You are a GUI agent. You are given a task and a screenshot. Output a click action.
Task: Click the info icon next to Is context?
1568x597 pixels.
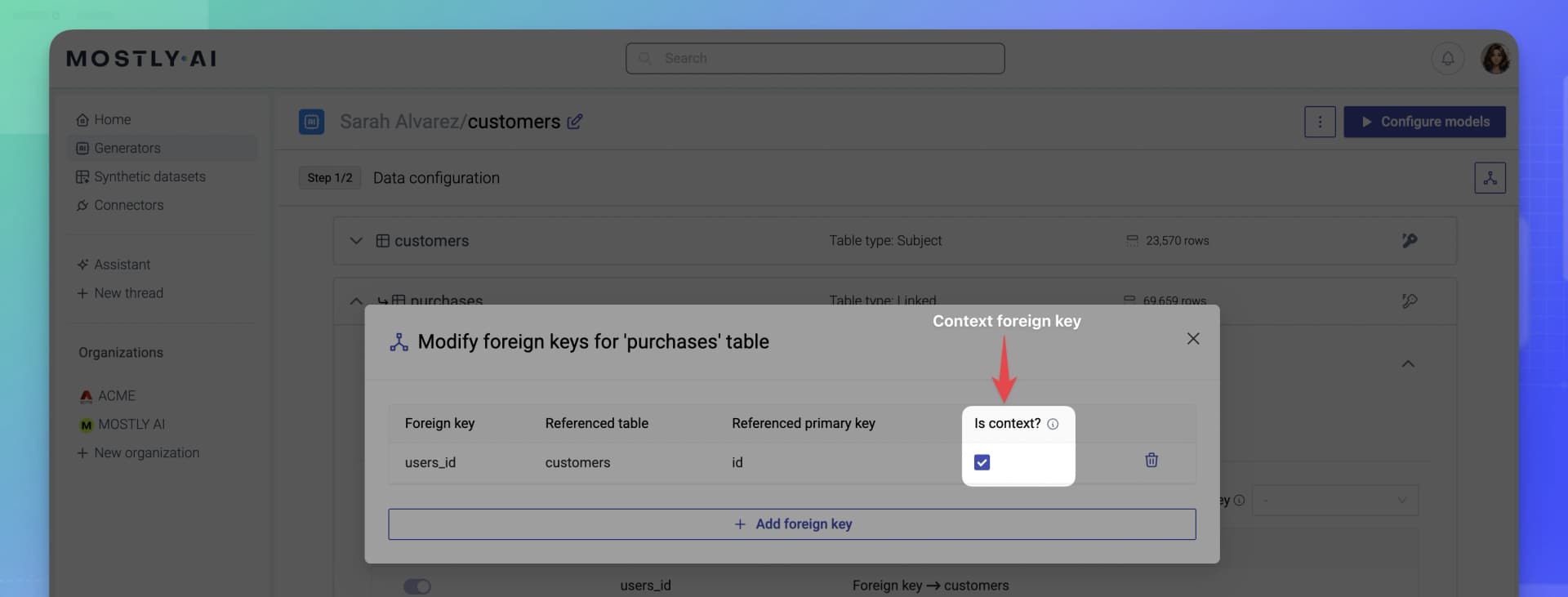(x=1053, y=424)
